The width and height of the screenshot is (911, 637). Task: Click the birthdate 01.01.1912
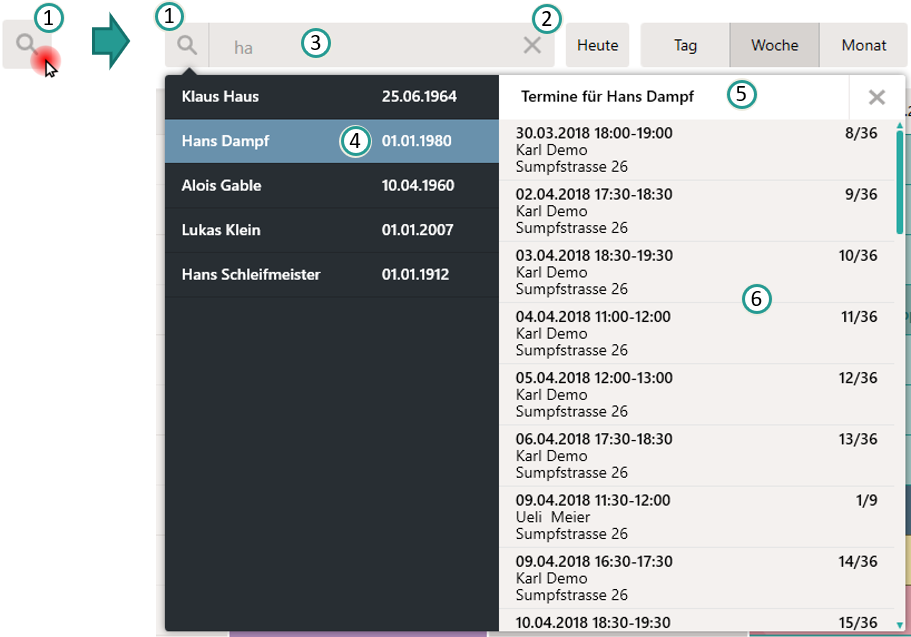click(x=415, y=274)
